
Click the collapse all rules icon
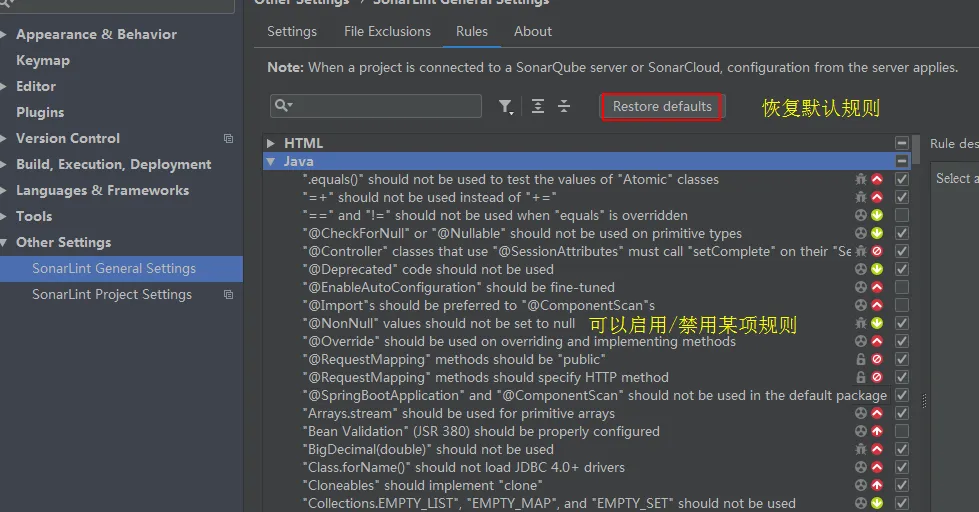click(564, 106)
